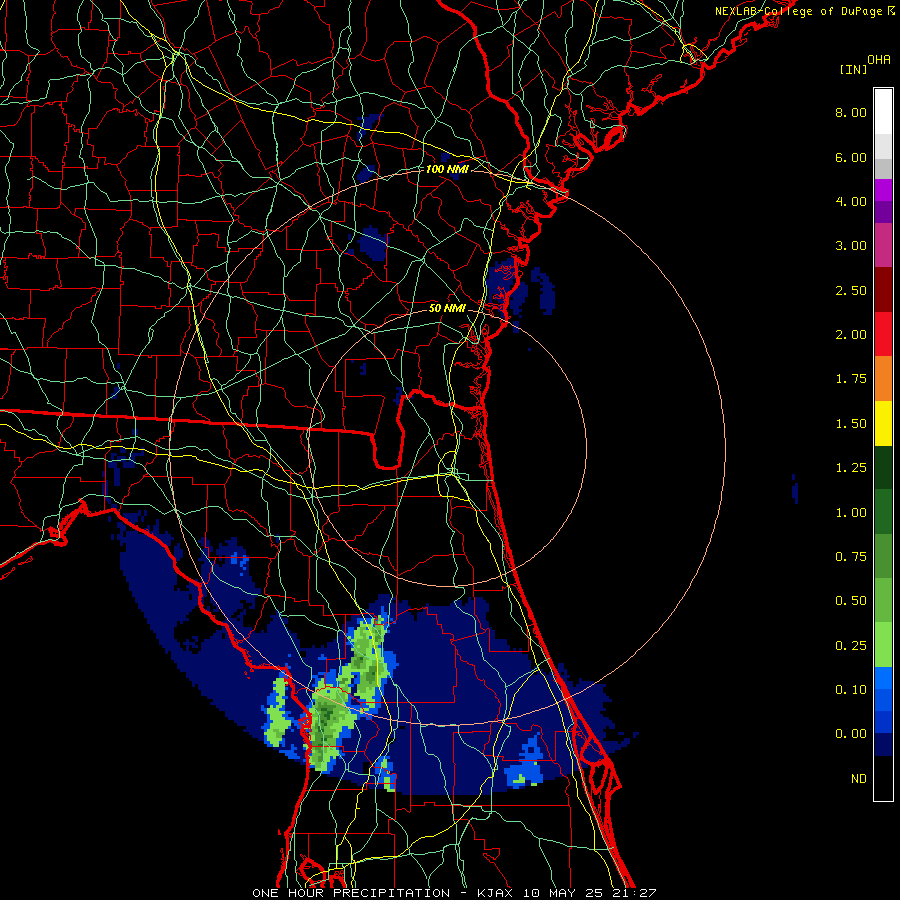Image resolution: width=900 pixels, height=900 pixels.
Task: Click the 0.50 legend value
Action: [x=851, y=601]
